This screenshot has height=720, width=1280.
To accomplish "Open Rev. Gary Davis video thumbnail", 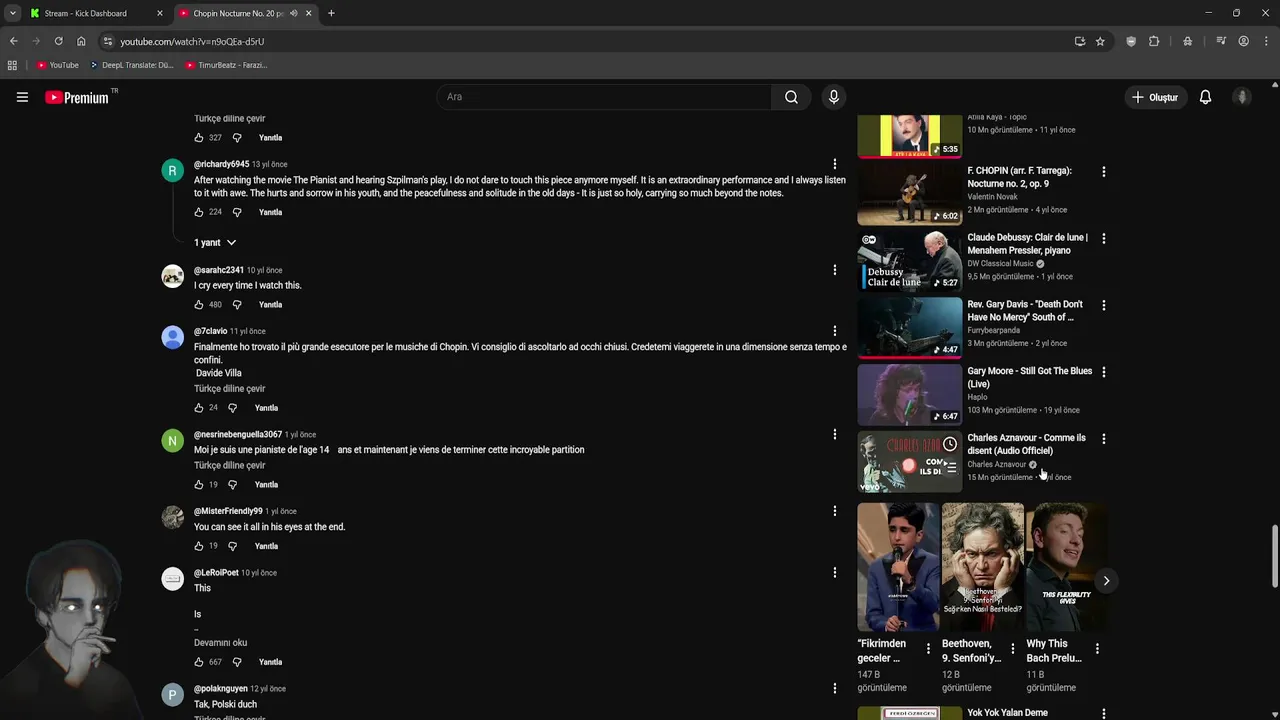I will [909, 327].
